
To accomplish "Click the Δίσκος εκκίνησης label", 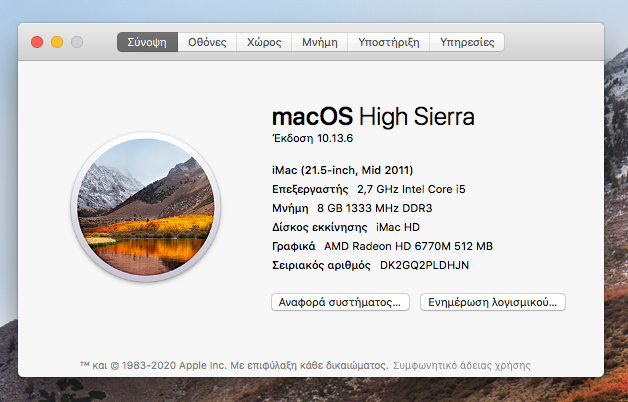I will [320, 227].
